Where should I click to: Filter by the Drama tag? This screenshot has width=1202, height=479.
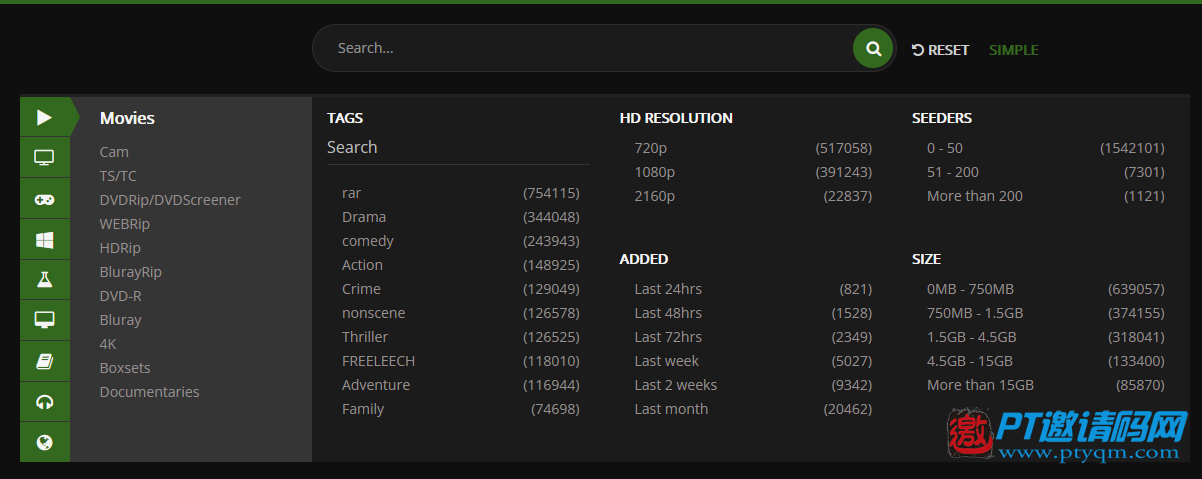click(461, 217)
